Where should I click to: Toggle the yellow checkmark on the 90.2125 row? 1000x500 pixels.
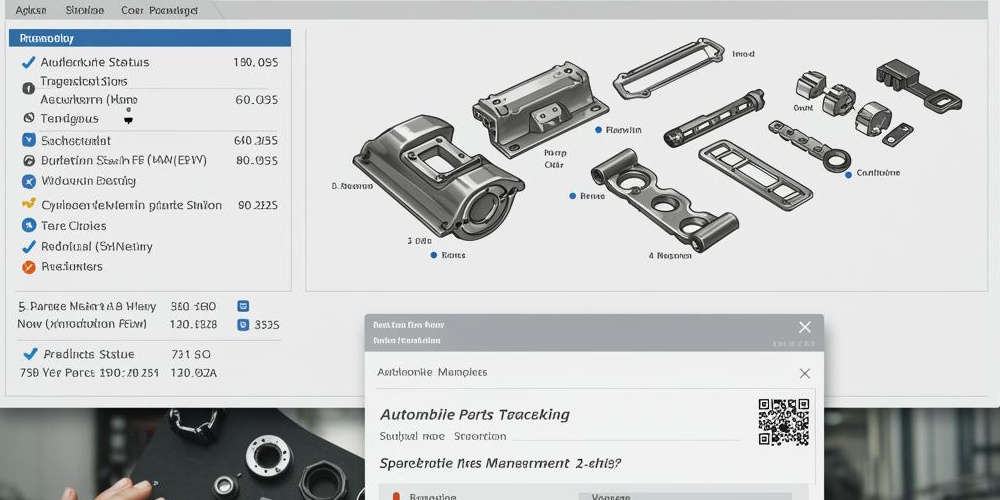coord(29,205)
